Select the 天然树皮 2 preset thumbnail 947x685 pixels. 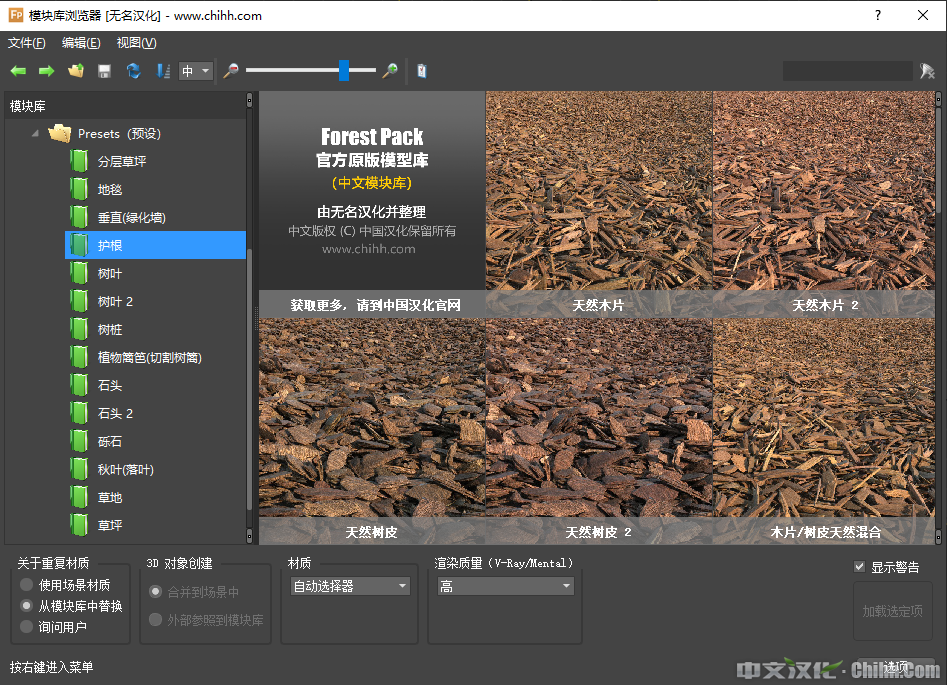click(x=598, y=430)
